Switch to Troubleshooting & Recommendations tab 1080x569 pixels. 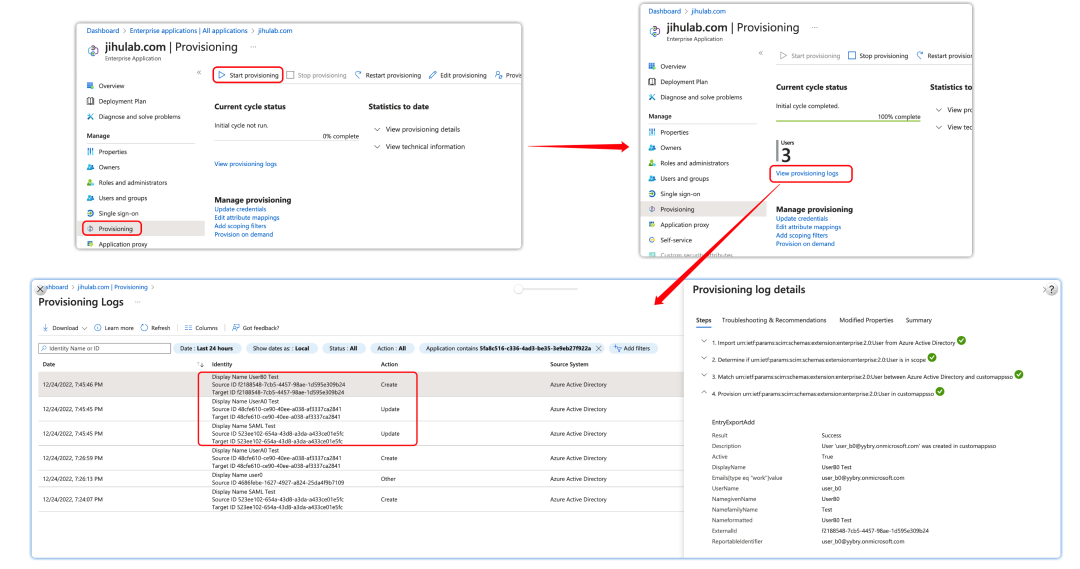point(773,320)
